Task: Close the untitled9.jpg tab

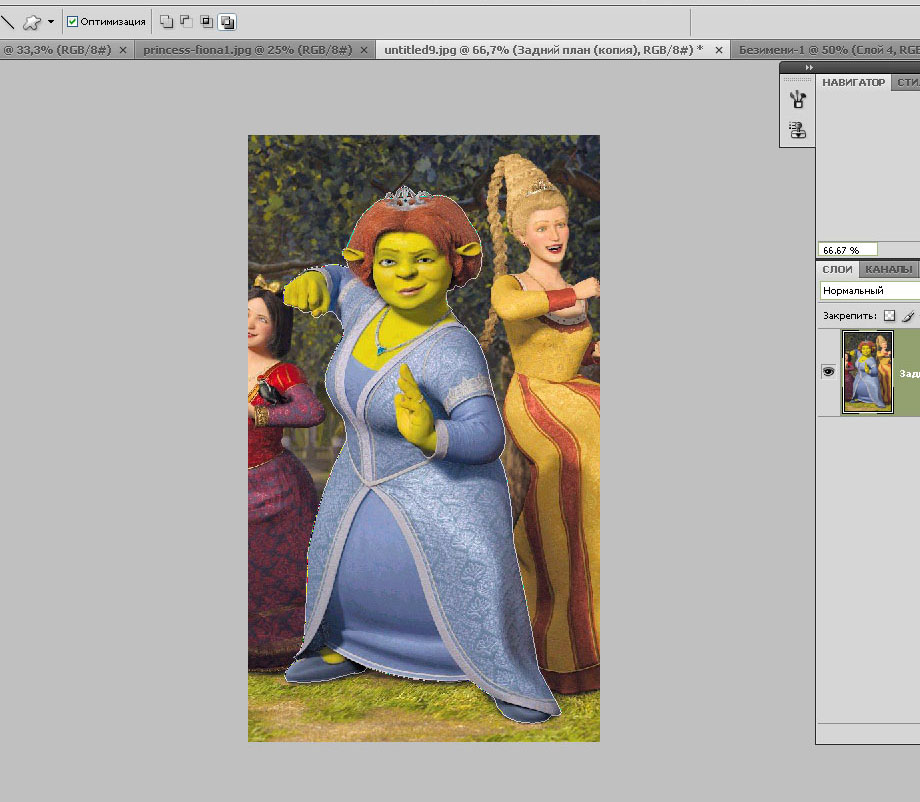Action: (719, 50)
